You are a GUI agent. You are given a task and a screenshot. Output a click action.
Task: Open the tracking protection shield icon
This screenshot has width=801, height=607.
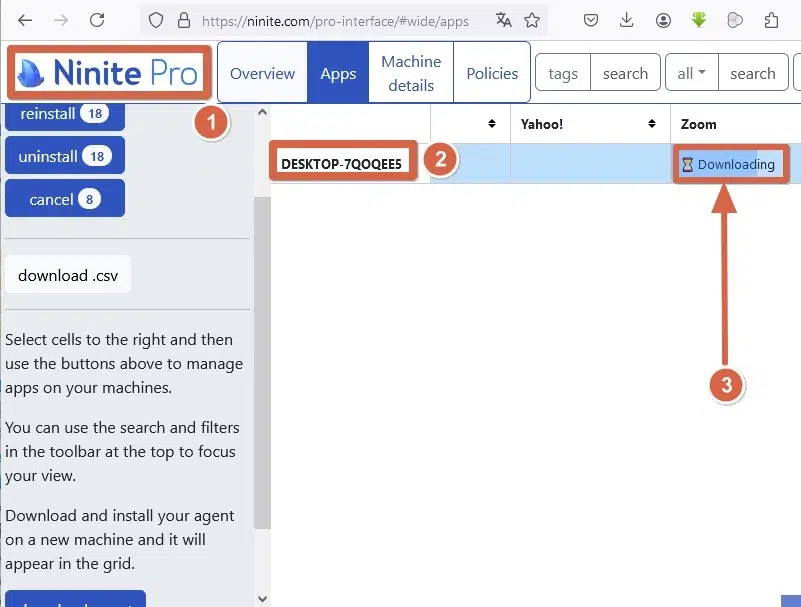(156, 20)
